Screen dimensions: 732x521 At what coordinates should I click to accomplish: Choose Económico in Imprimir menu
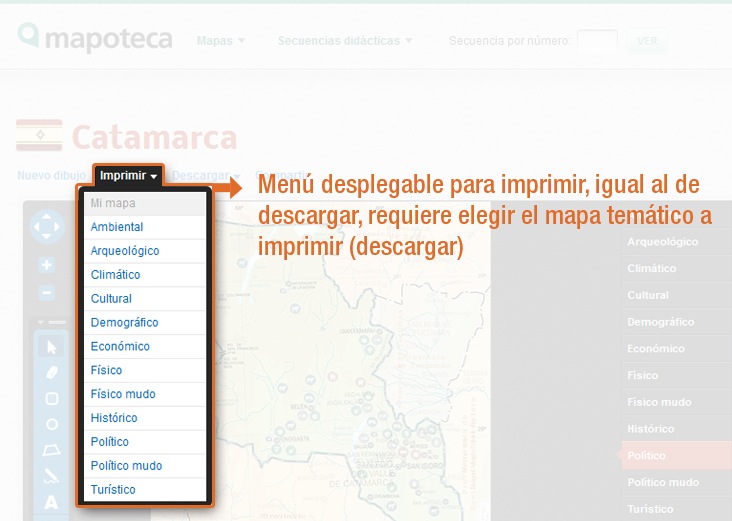coord(145,346)
